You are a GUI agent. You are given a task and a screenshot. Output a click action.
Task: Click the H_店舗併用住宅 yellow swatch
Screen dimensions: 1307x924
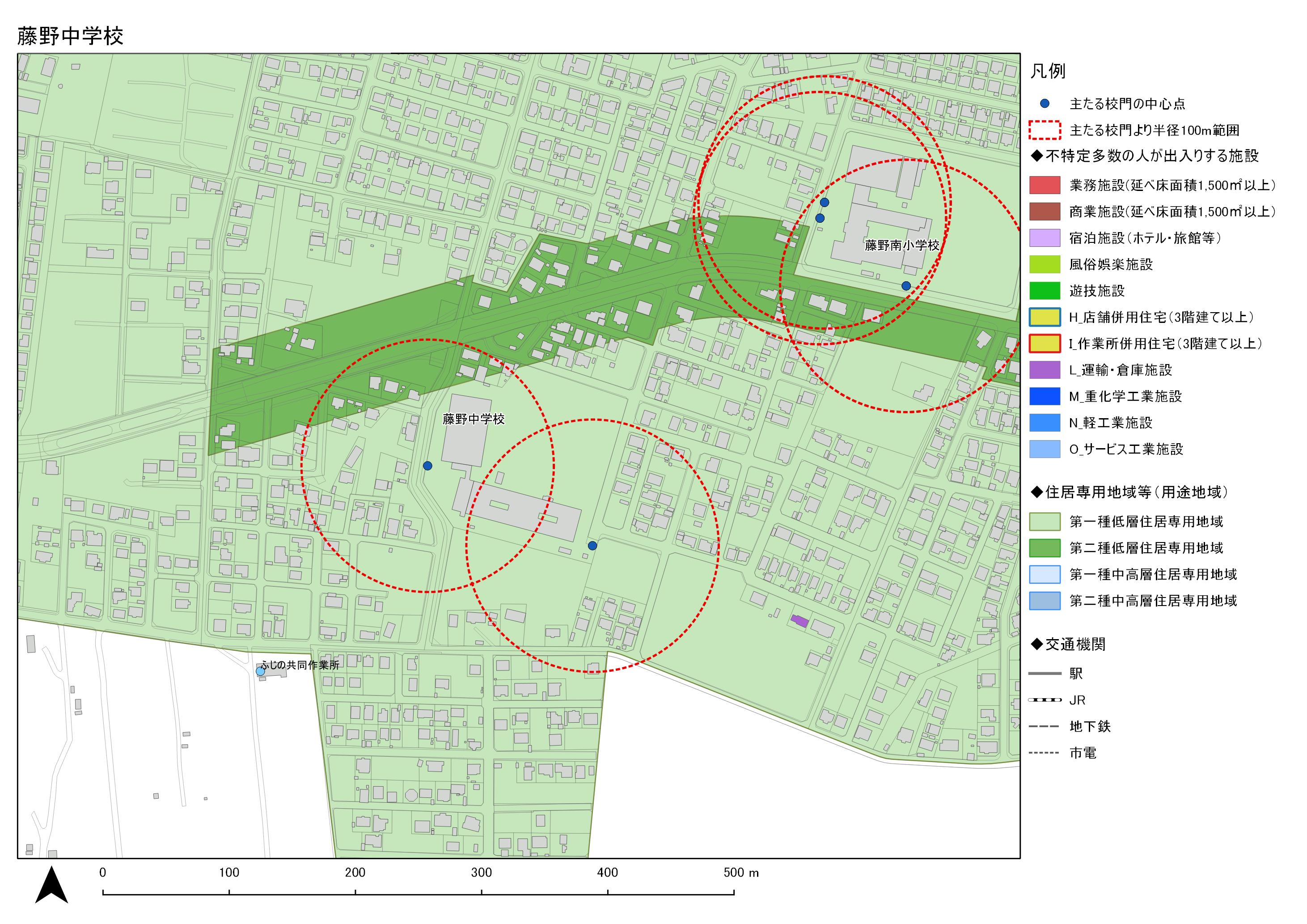[1045, 317]
